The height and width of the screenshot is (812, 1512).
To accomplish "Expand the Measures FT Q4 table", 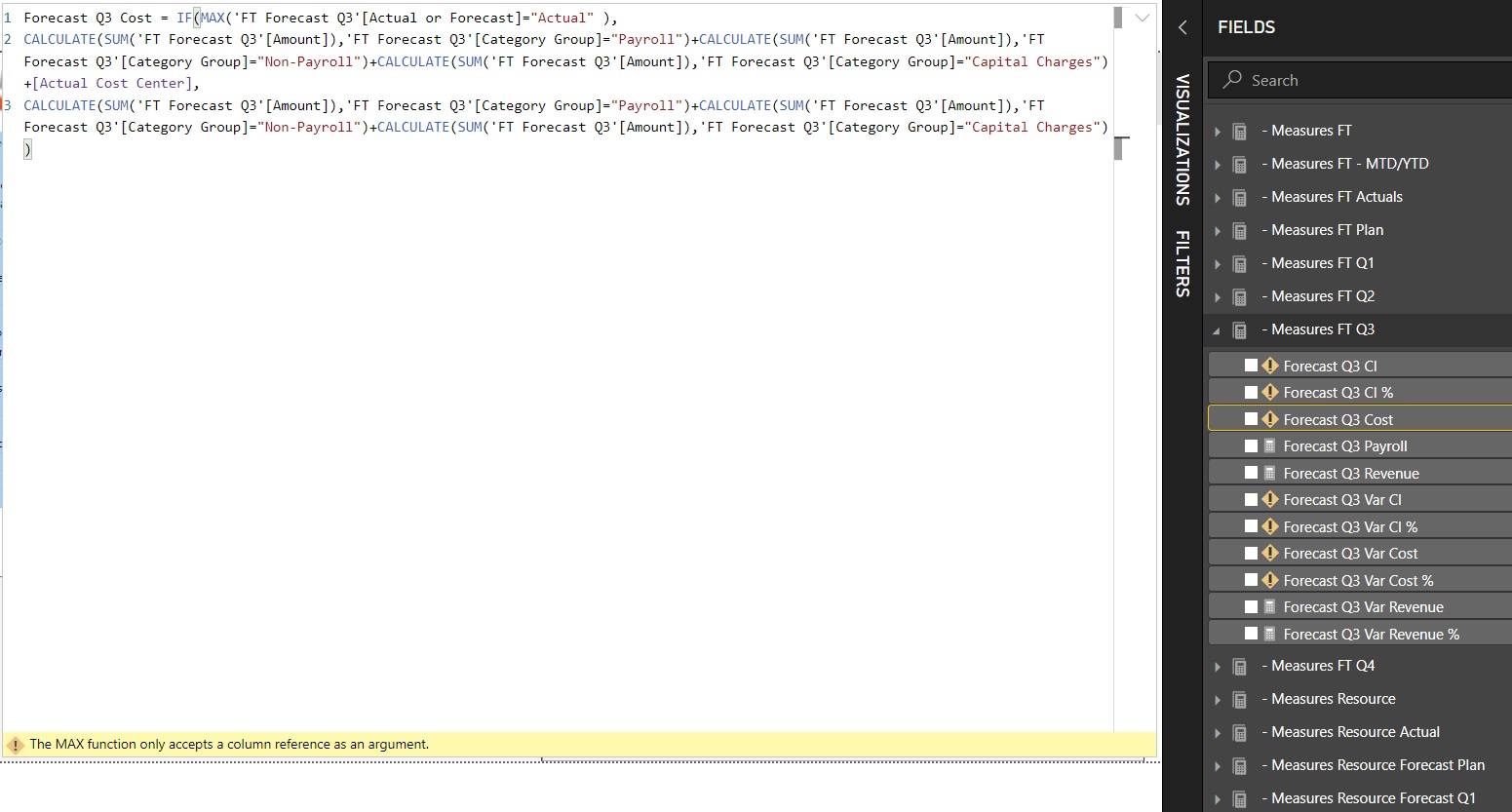I will (1218, 667).
